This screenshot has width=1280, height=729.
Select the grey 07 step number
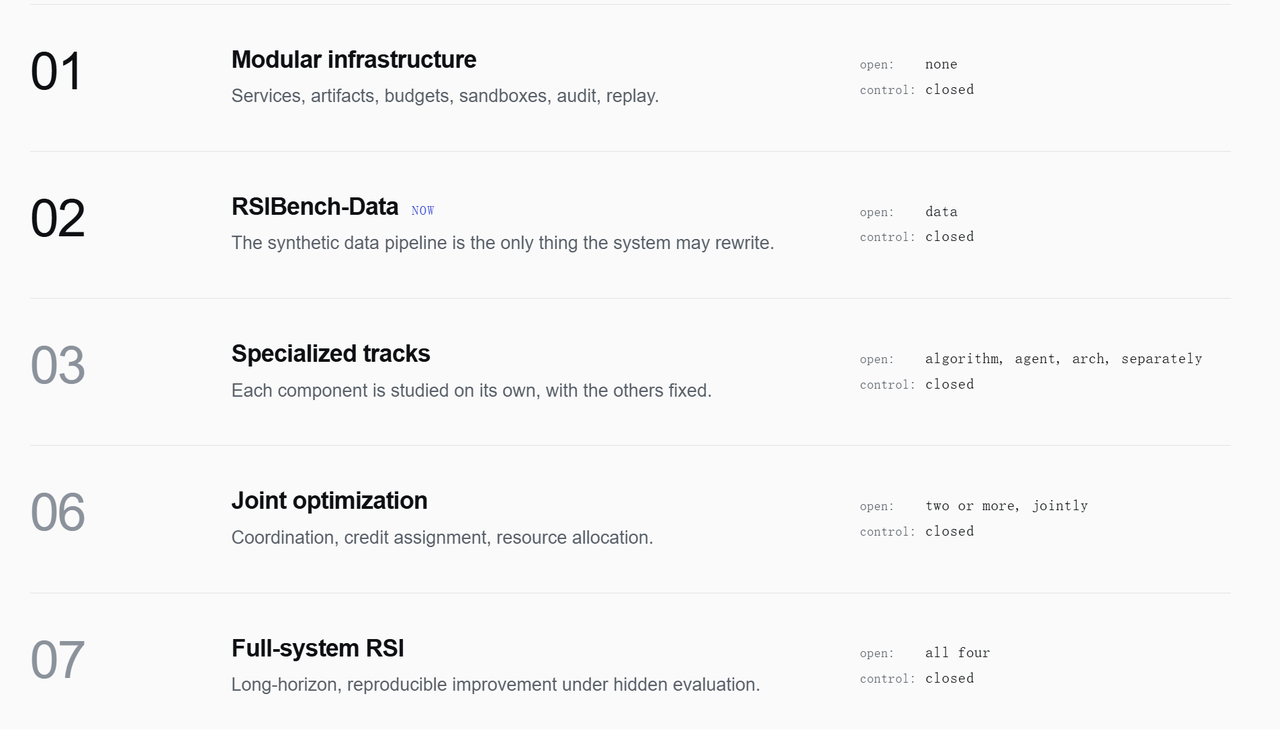pos(57,661)
